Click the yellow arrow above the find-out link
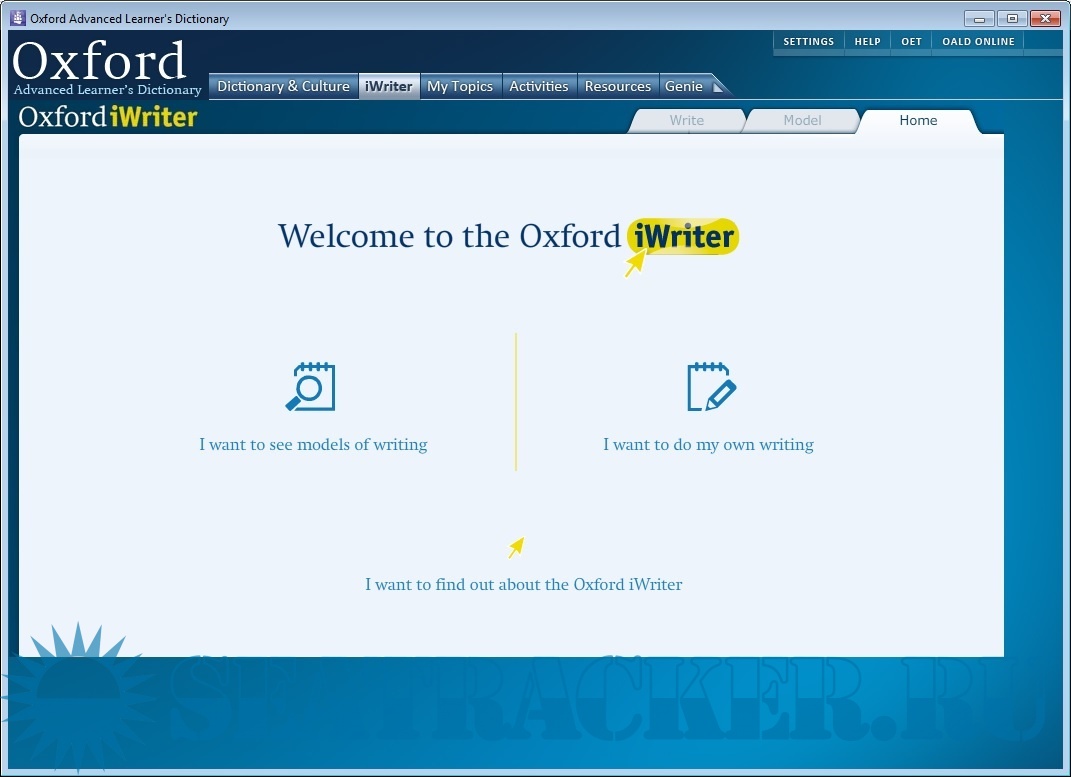Screen dimensions: 1071x777 pos(516,547)
